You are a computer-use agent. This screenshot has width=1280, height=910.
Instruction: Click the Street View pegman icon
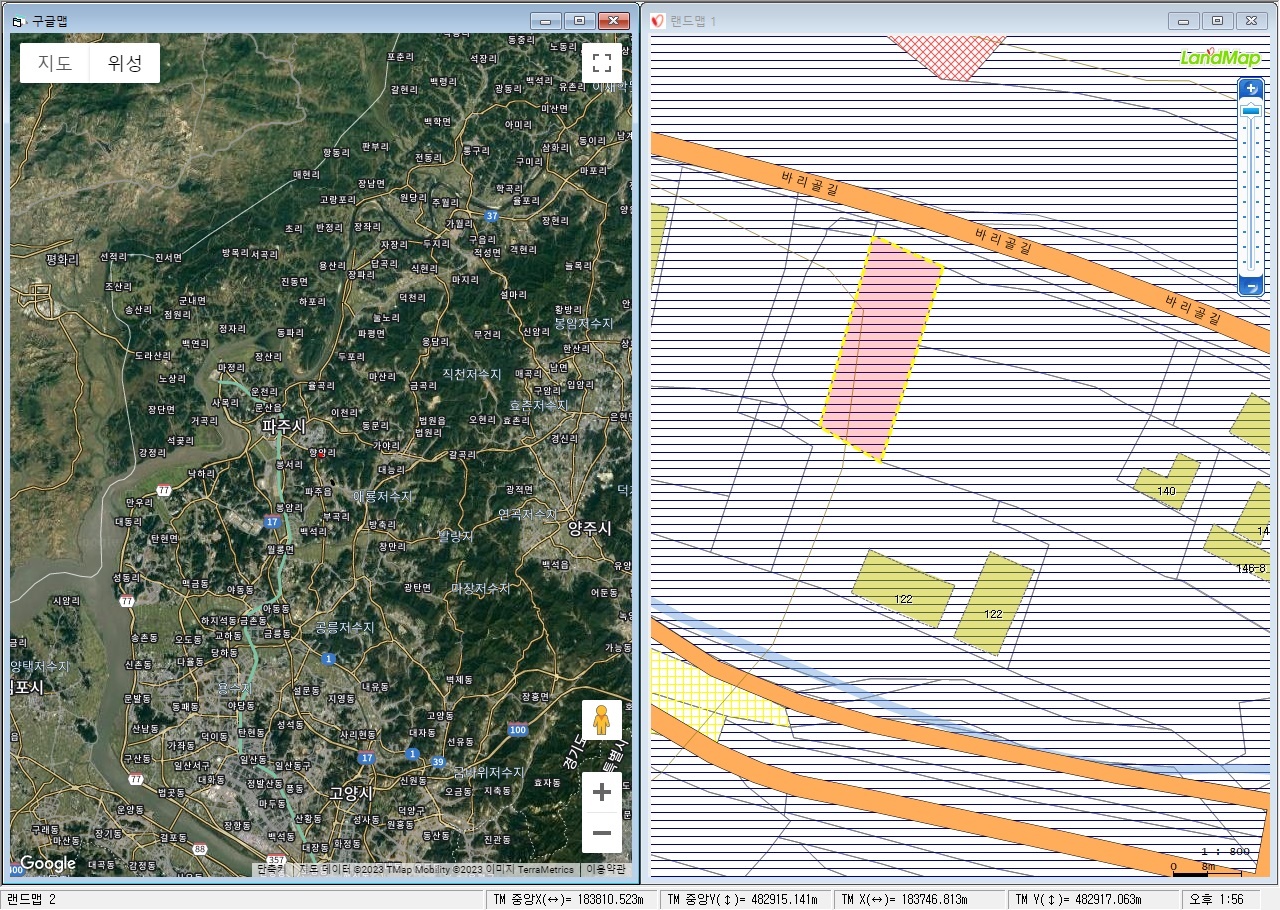click(602, 720)
